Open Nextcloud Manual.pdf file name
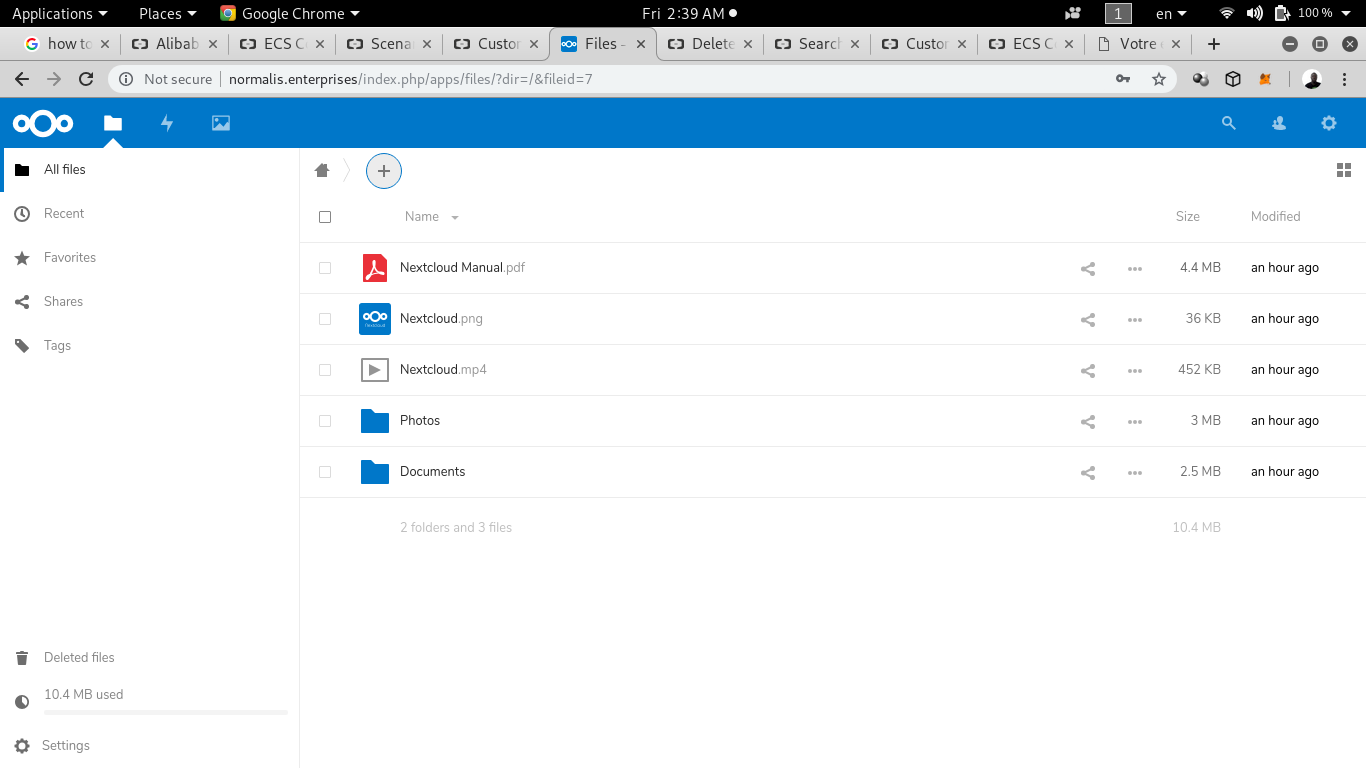 click(462, 268)
